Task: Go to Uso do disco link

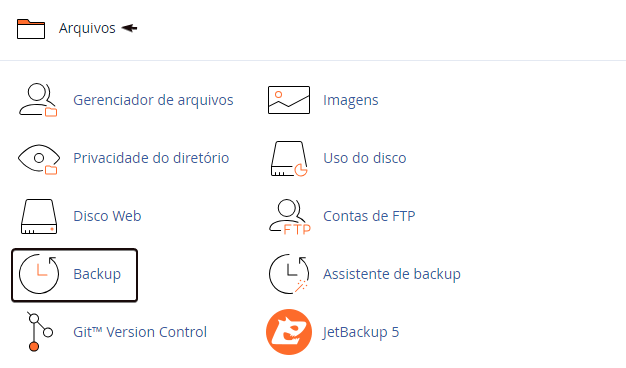Action: click(x=365, y=158)
